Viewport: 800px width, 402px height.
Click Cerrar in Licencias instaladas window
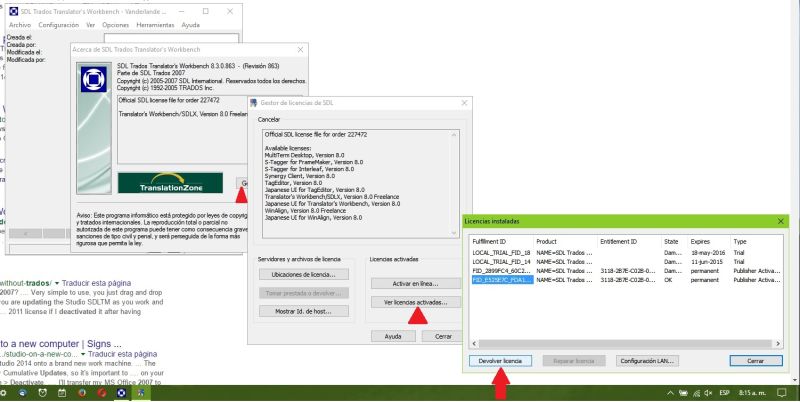coord(756,361)
